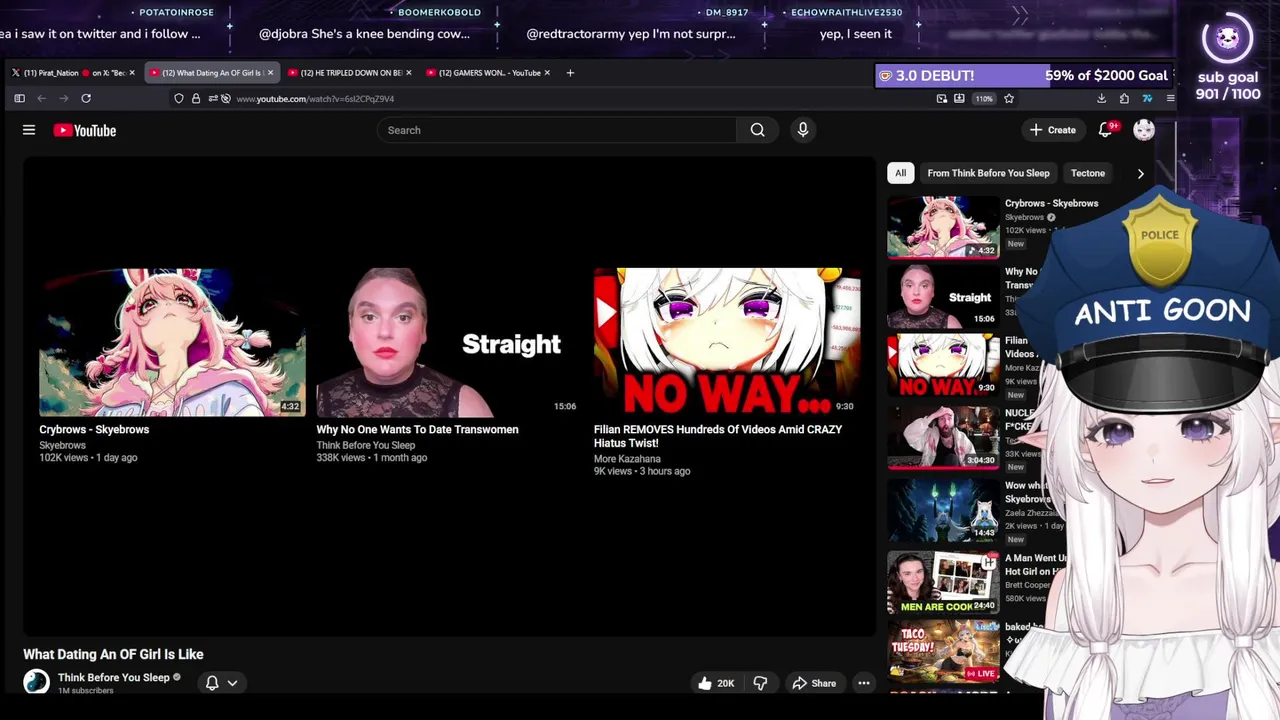Bookmark this page with the star icon

[1009, 98]
